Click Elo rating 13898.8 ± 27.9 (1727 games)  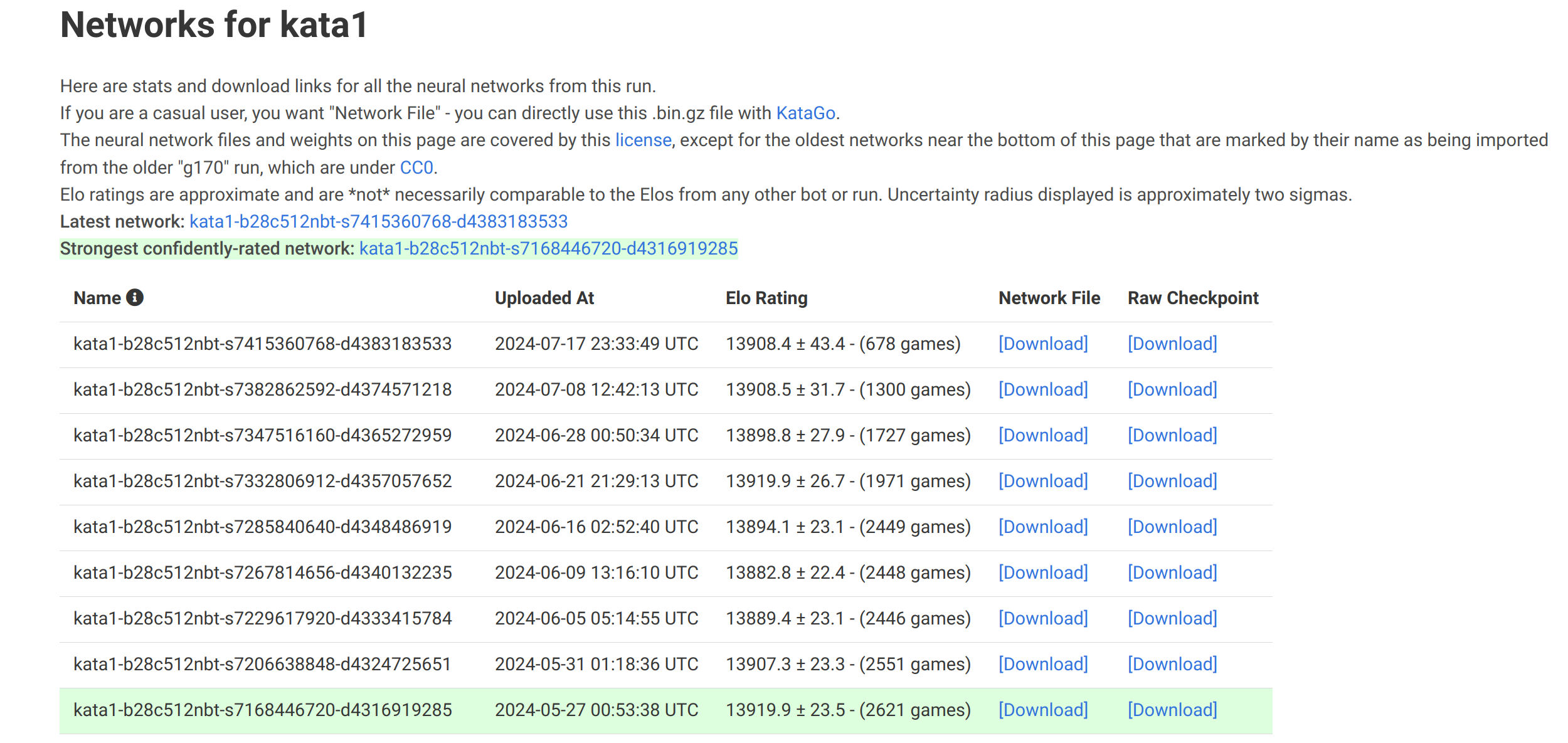(848, 435)
